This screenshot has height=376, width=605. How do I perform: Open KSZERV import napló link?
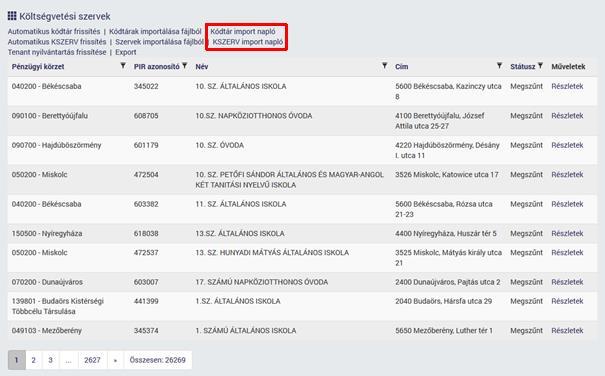pyautogui.click(x=248, y=42)
